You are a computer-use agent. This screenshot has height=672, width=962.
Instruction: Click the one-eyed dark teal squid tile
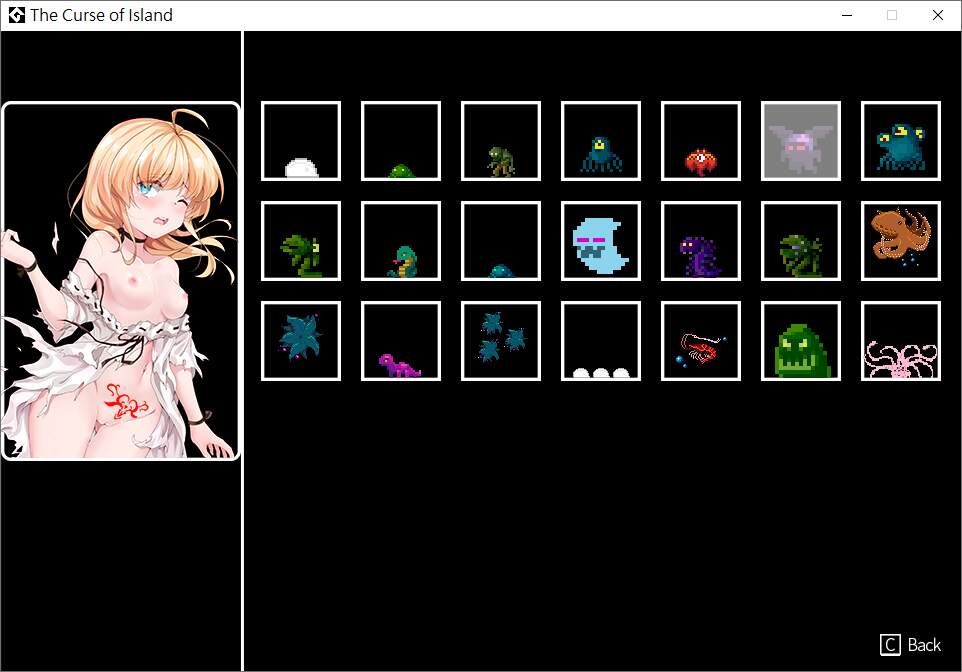601,141
